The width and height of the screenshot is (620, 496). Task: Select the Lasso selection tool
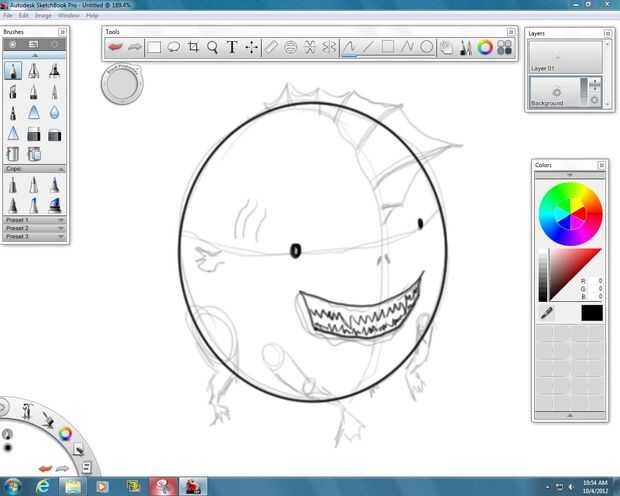[x=174, y=47]
